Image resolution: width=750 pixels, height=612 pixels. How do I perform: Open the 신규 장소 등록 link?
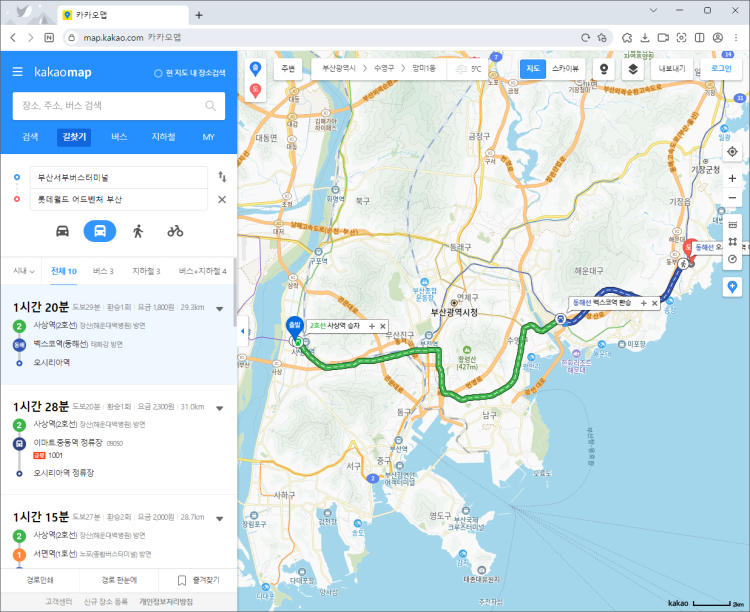point(106,602)
